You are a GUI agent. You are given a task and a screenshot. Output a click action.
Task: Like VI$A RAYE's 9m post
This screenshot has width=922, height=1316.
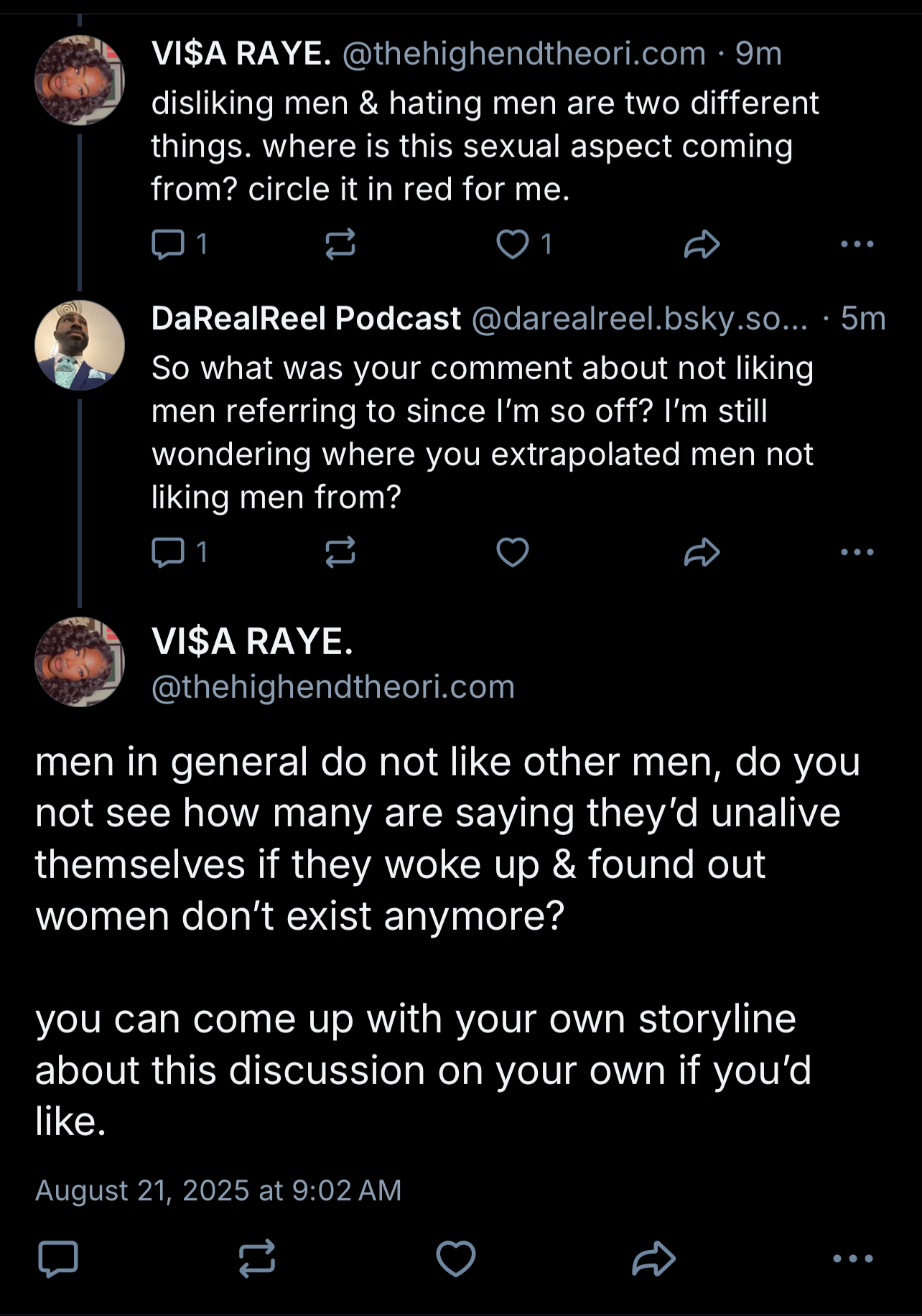(x=513, y=244)
